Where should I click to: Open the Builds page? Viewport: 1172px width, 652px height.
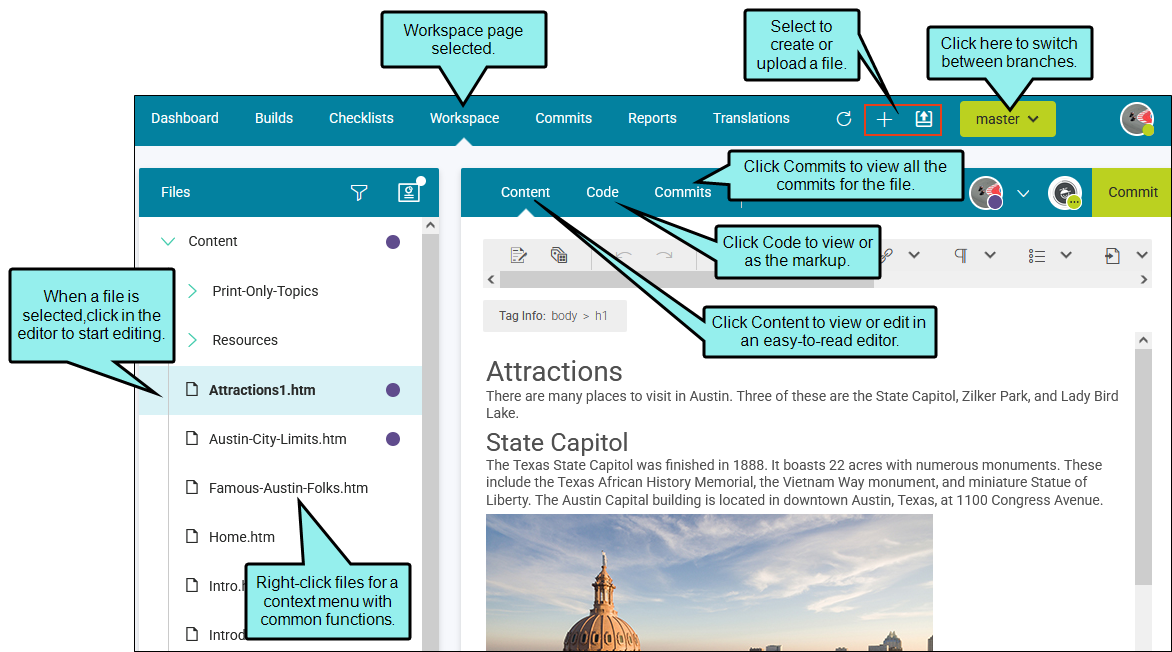click(274, 118)
